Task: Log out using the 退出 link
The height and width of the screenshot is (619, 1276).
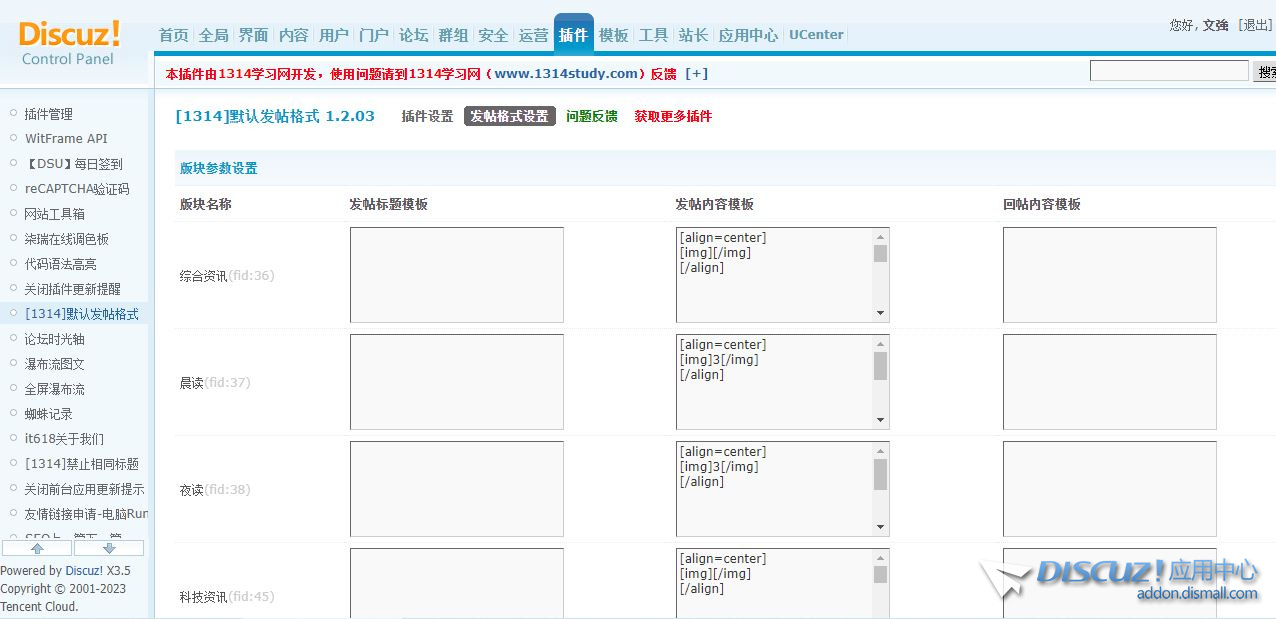Action: [x=1255, y=25]
